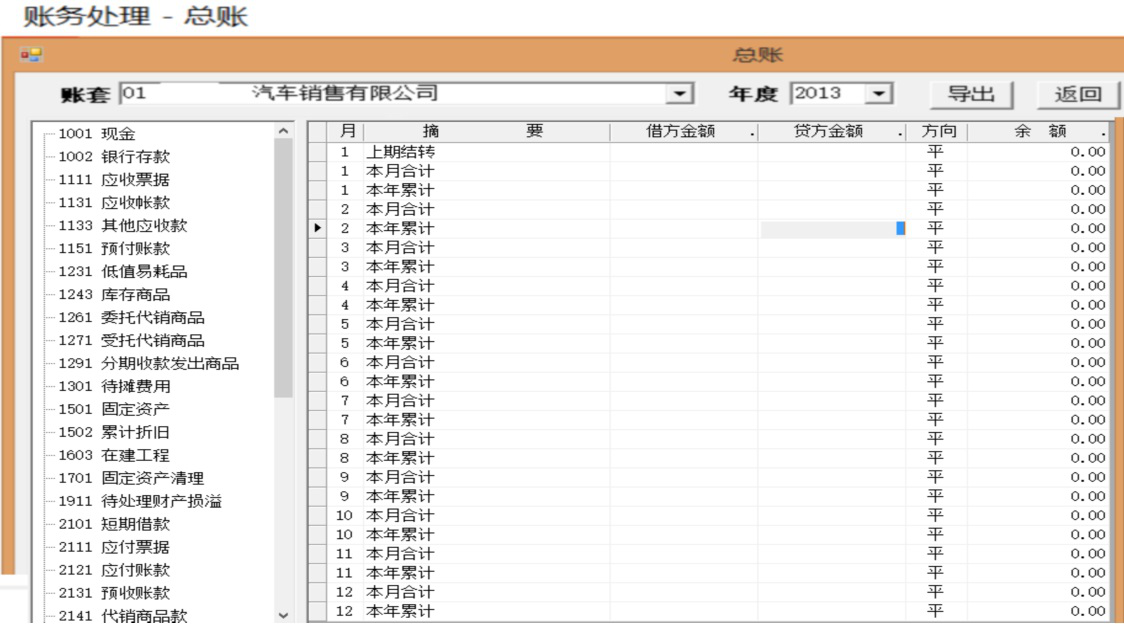This screenshot has width=1124, height=624.
Task: Click the 借方金额 column header
Action: click(682, 131)
